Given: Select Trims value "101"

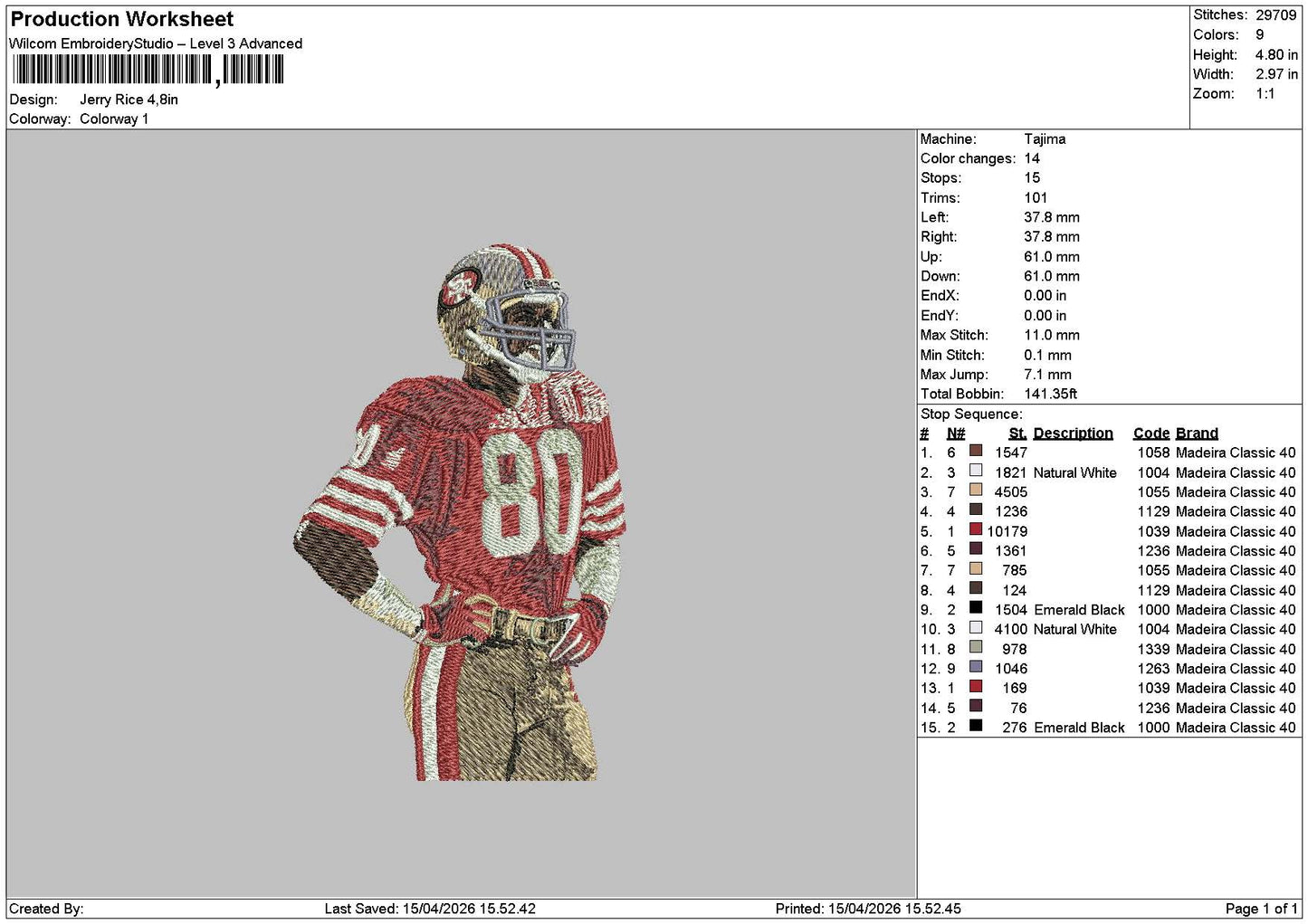Looking at the screenshot, I should coord(1036,197).
